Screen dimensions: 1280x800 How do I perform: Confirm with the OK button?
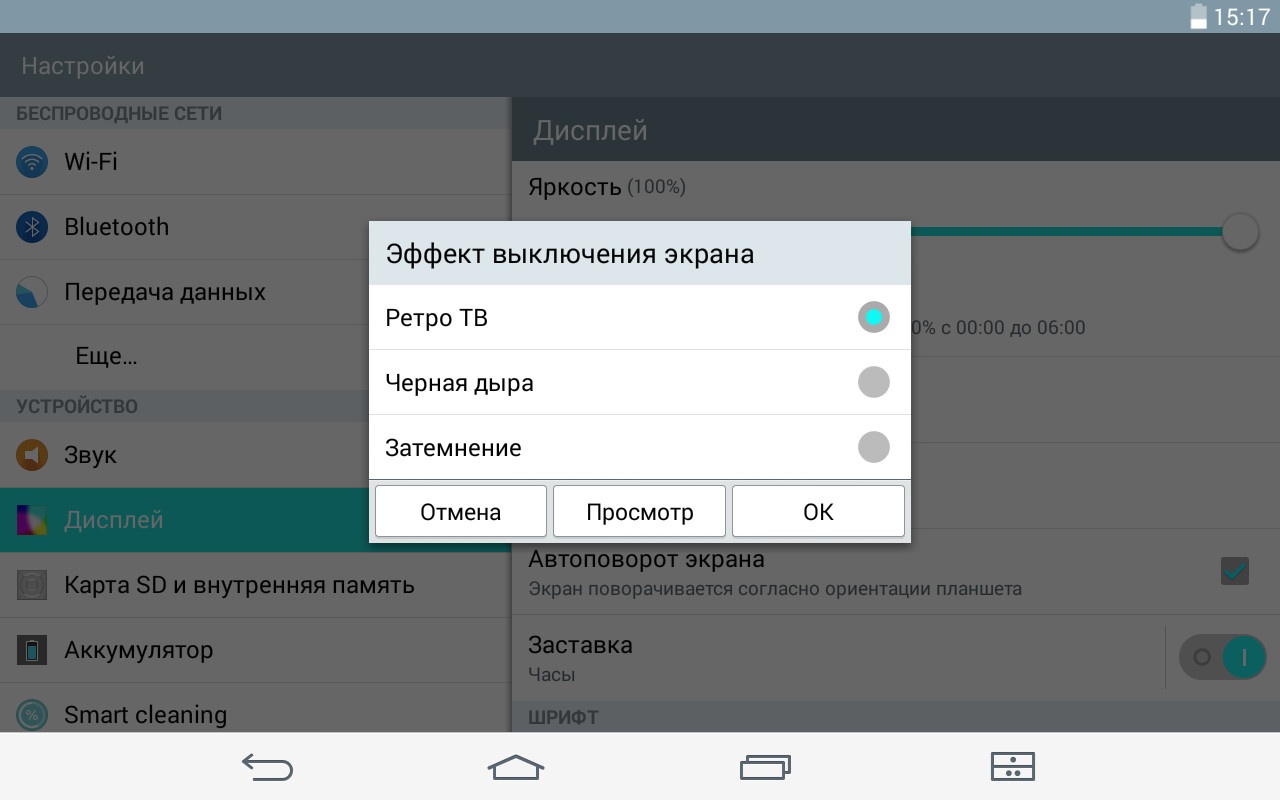coord(818,512)
